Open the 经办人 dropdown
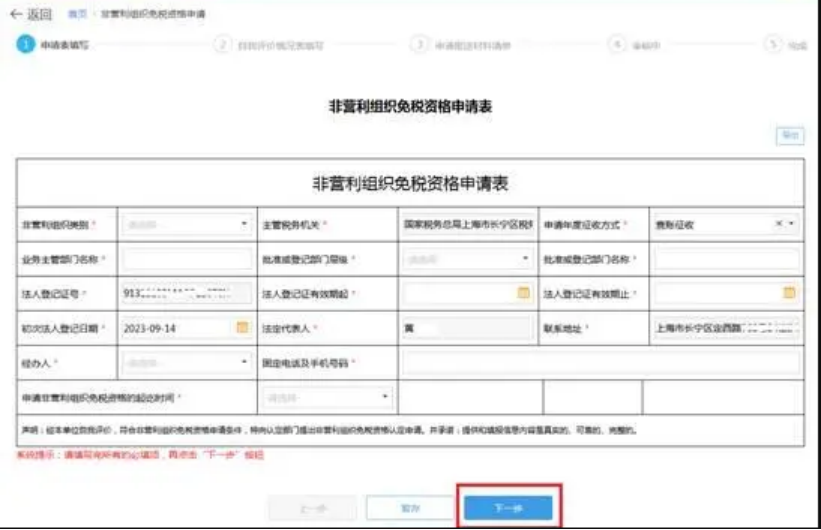Image resolution: width=821 pixels, height=530 pixels. [187, 363]
